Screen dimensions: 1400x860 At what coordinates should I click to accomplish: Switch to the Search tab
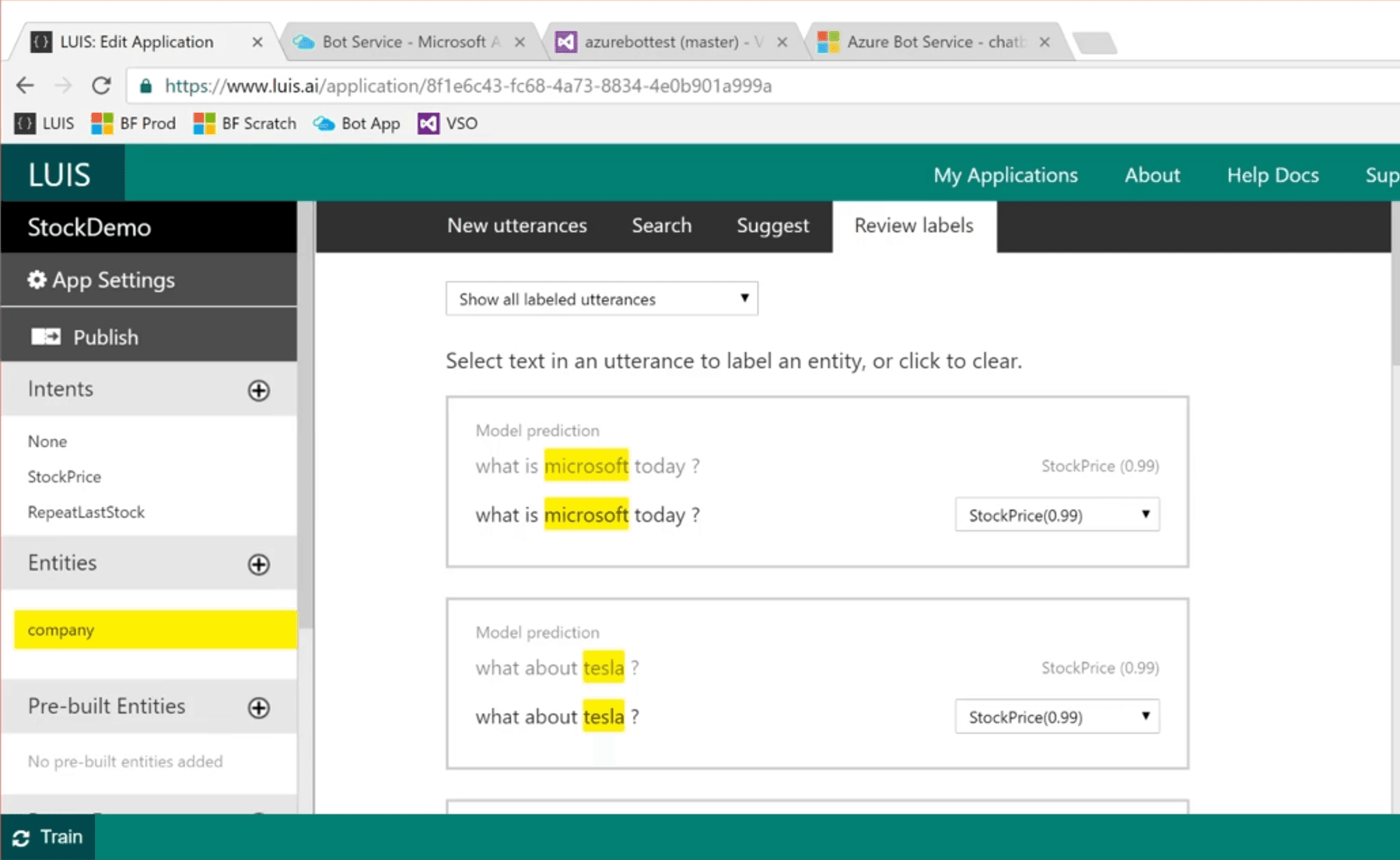[x=661, y=225]
